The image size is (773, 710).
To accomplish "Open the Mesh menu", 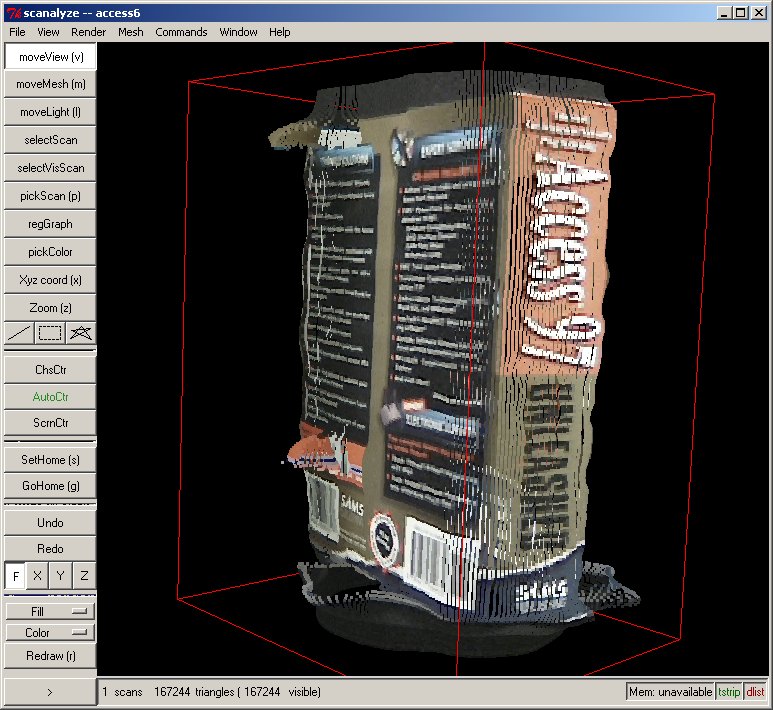I will [x=130, y=32].
